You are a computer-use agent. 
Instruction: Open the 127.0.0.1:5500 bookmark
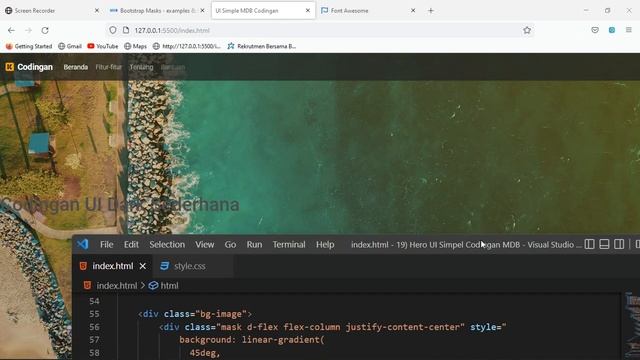coord(187,46)
